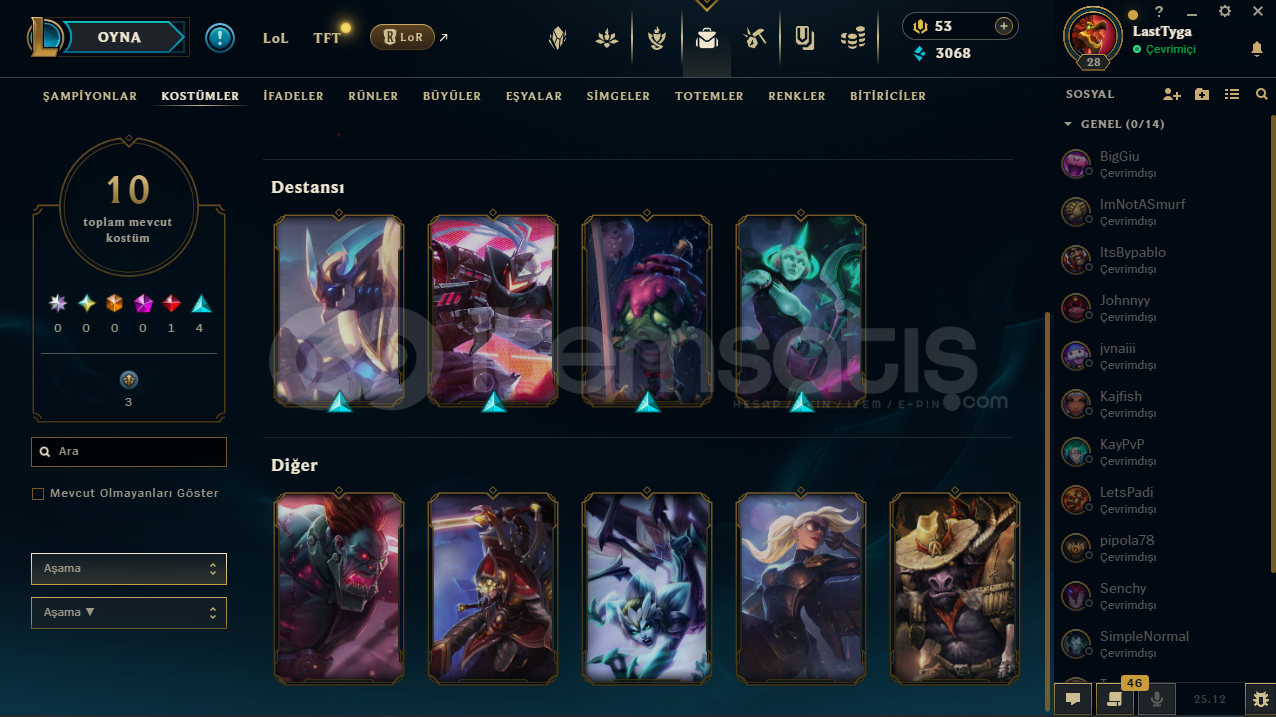Viewport: 1276px width, 717px height.
Task: Collapse the GENEL (0/14) friends group
Action: coord(1066,124)
